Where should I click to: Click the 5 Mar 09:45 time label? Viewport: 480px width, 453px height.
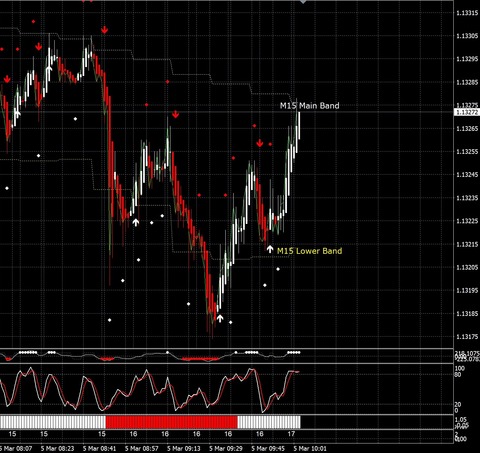point(268,448)
